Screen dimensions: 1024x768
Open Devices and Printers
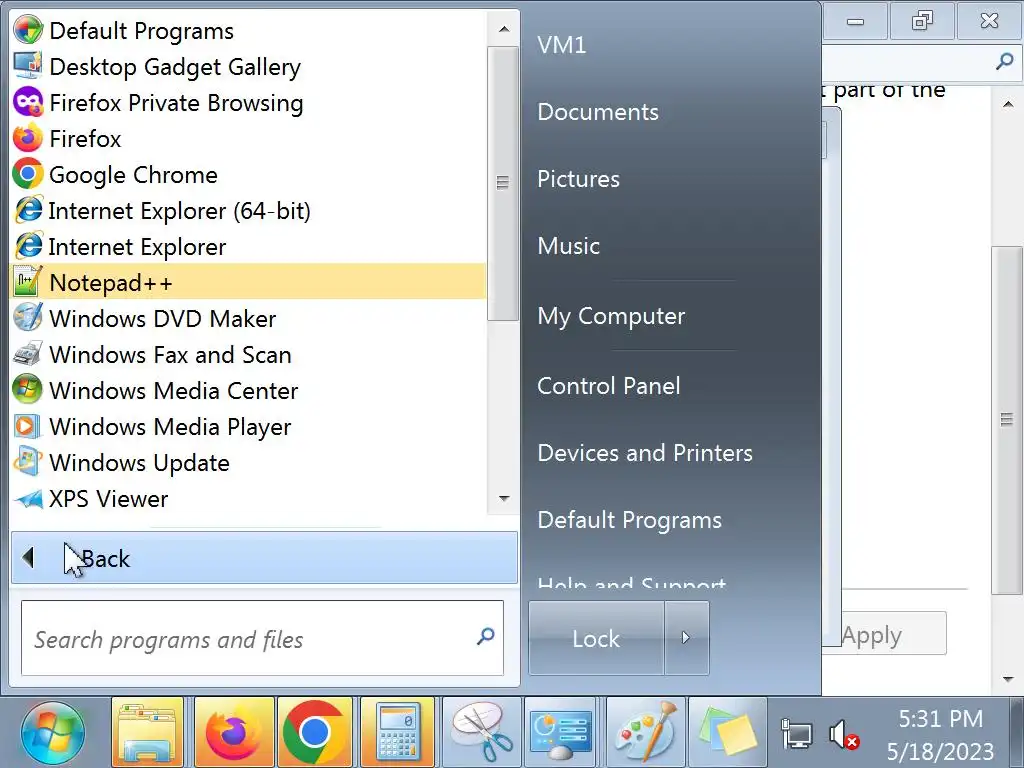pyautogui.click(x=645, y=453)
